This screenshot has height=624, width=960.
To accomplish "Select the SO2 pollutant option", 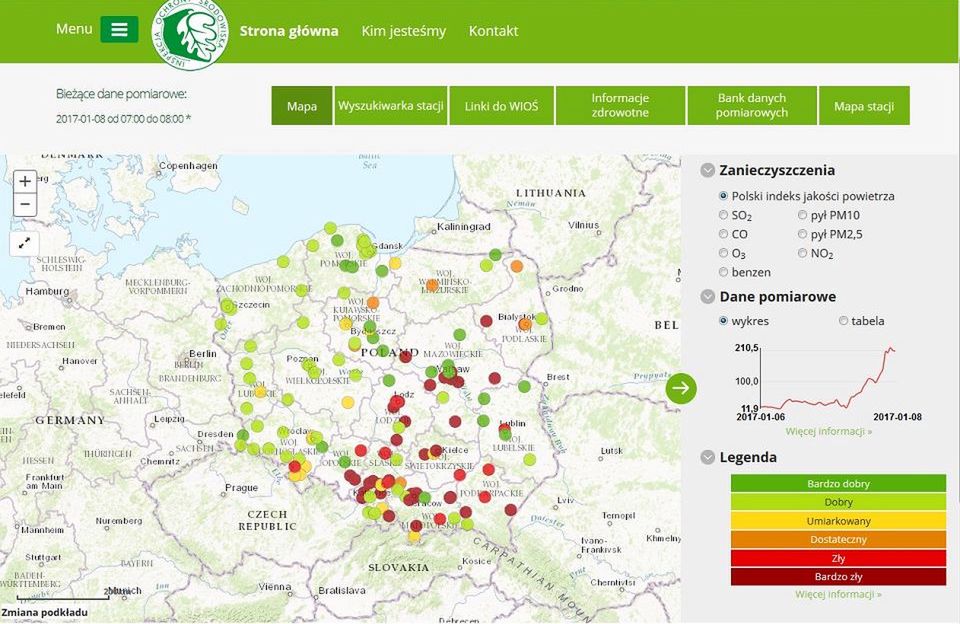I will coord(724,215).
